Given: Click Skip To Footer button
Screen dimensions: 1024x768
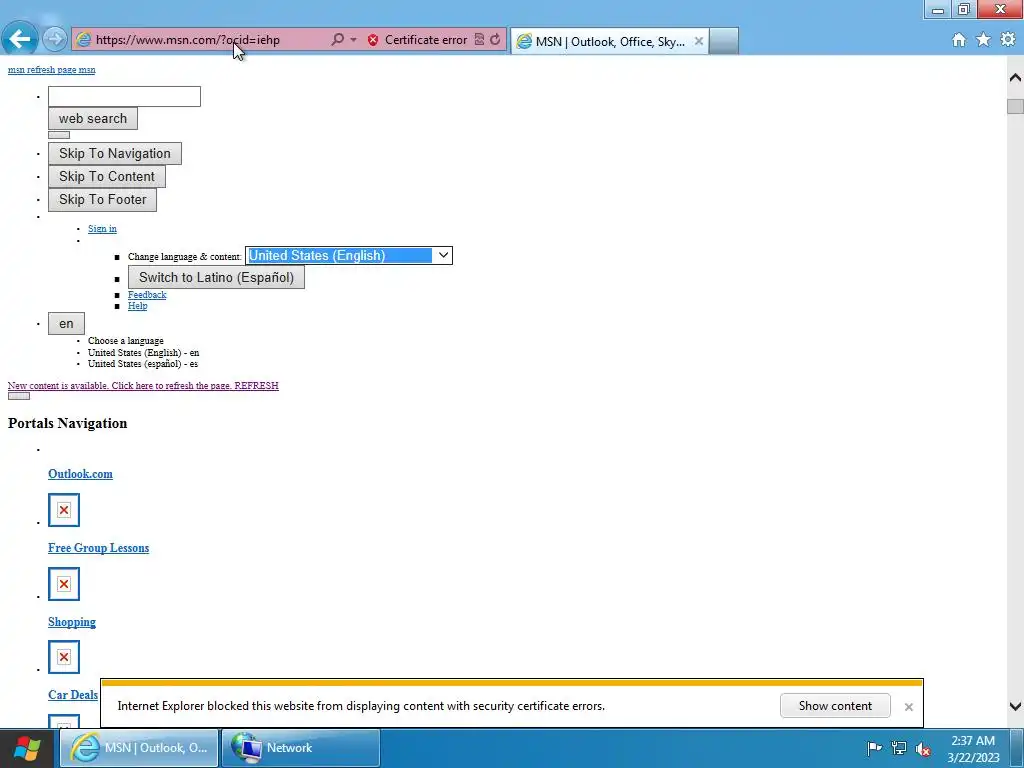Looking at the screenshot, I should click(103, 199).
